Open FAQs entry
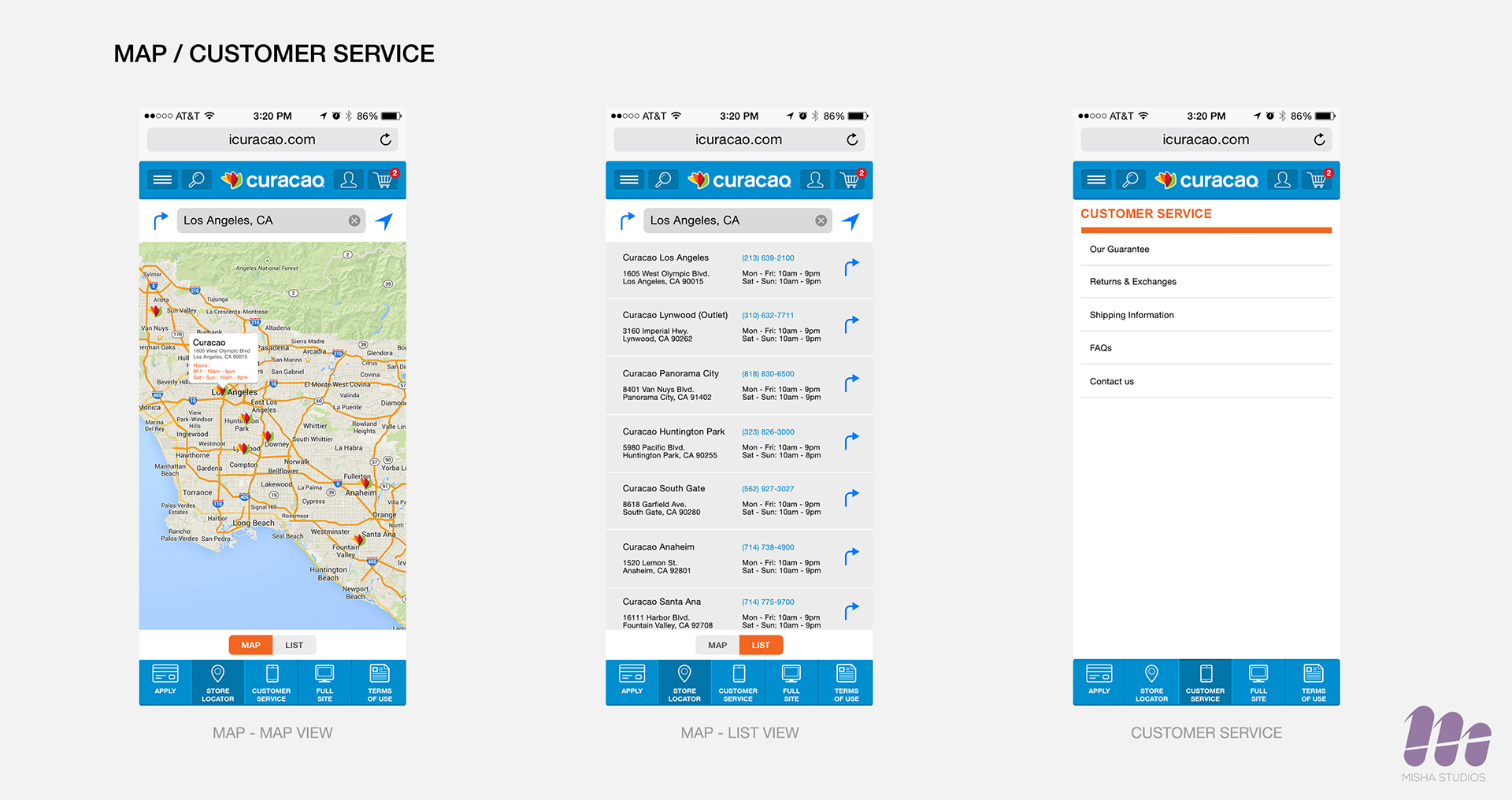Screen dimensions: 1512x800 tap(1206, 348)
